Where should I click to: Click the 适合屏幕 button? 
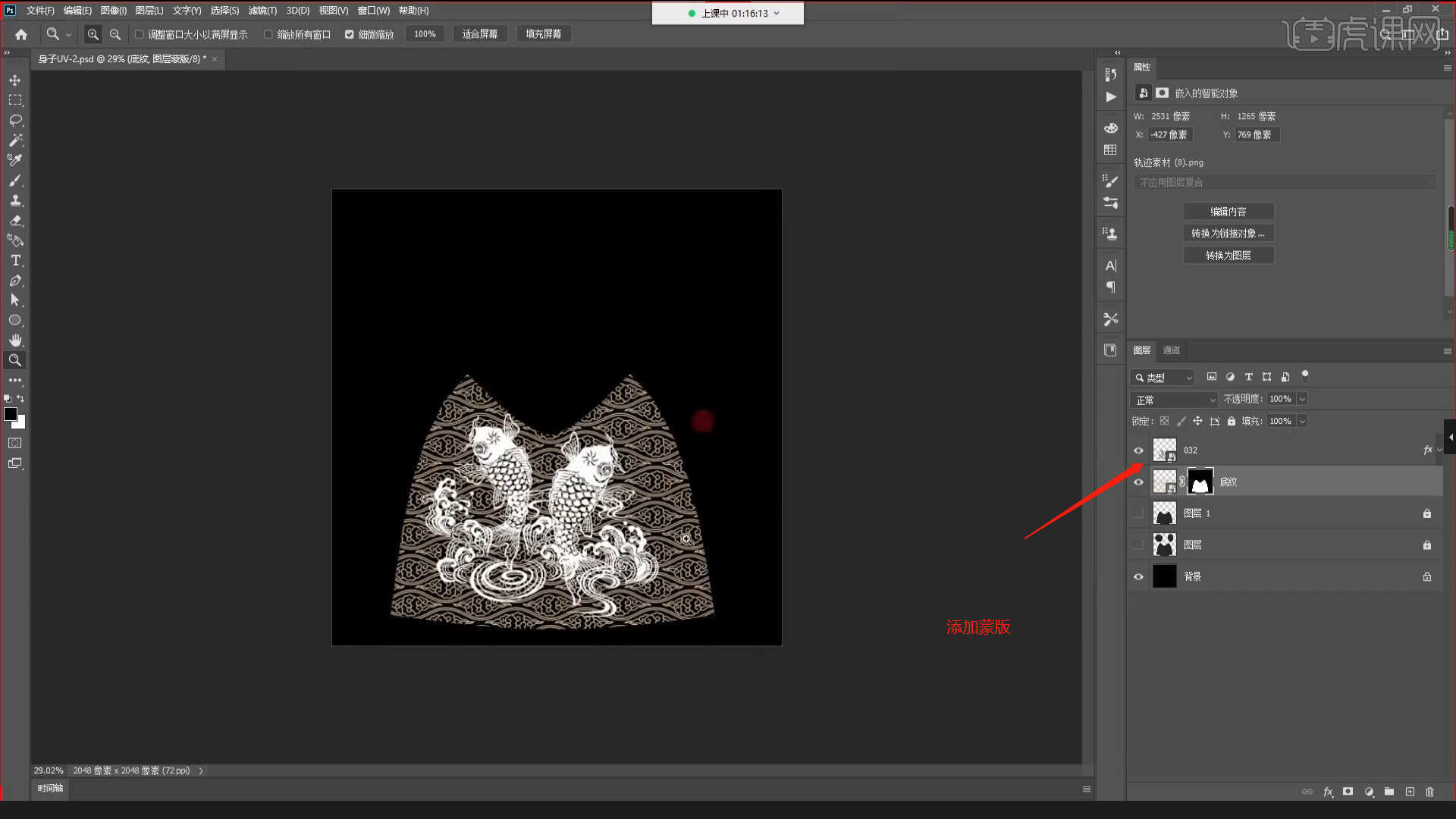click(x=480, y=34)
